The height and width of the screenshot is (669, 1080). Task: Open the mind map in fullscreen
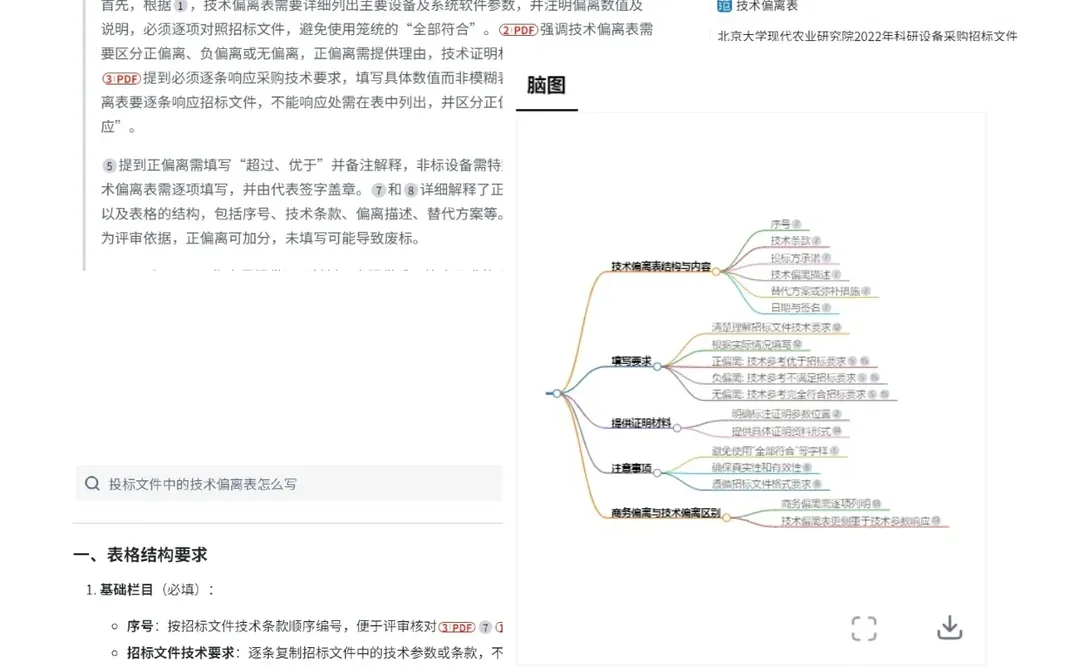(864, 628)
